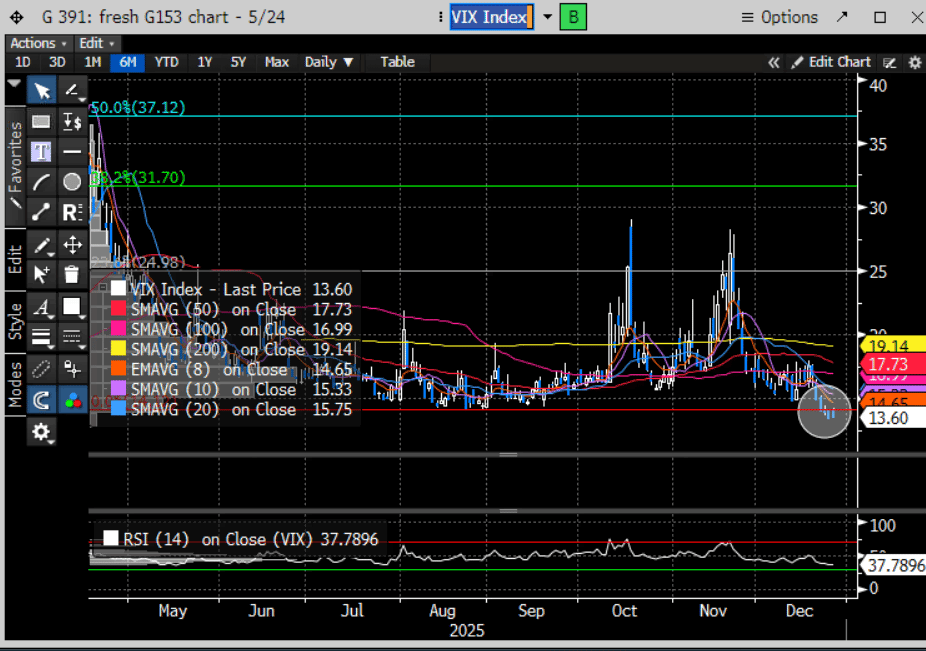Select the Text annotation tool

tap(42, 152)
